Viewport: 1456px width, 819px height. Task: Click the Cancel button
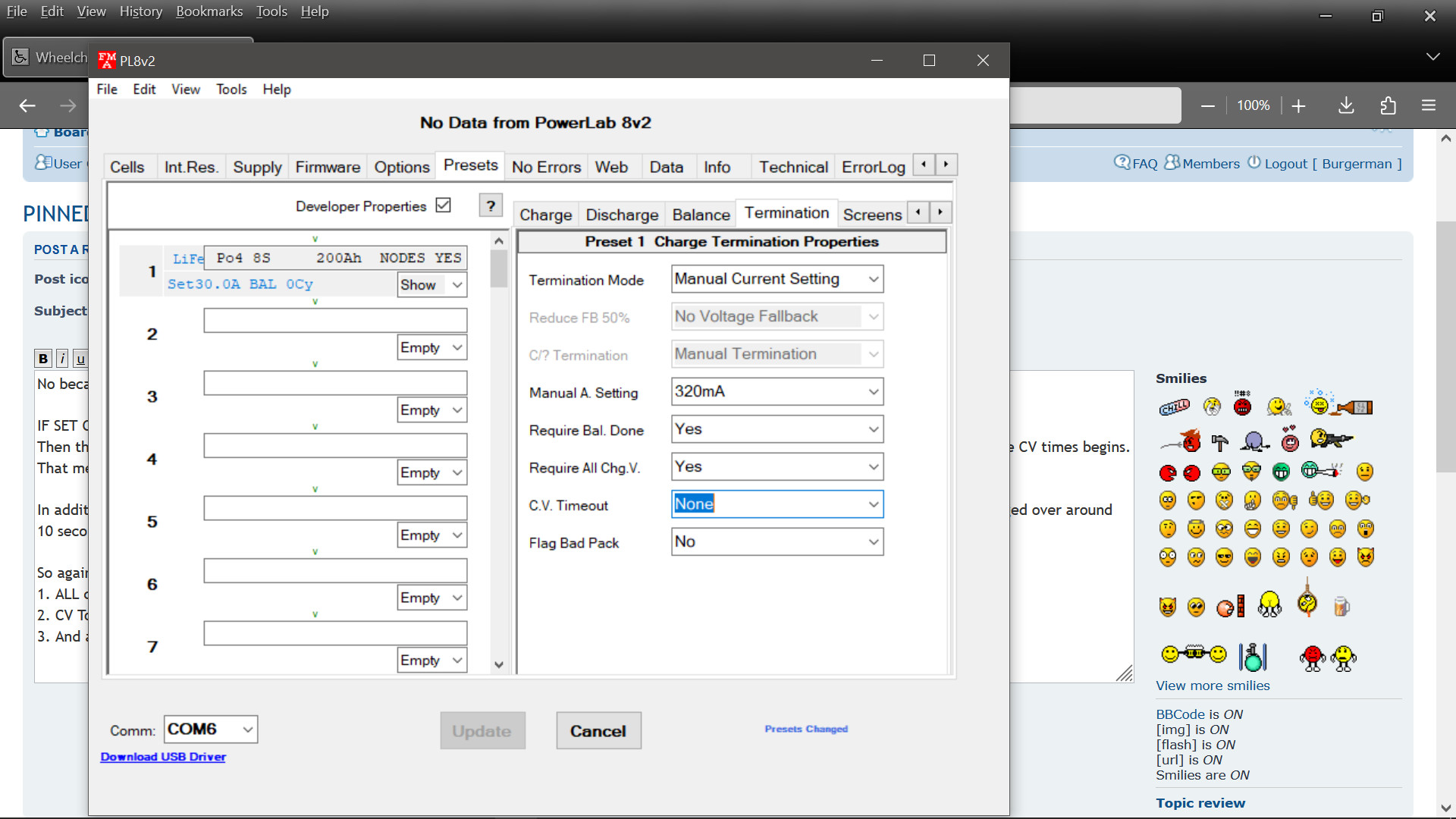[598, 731]
